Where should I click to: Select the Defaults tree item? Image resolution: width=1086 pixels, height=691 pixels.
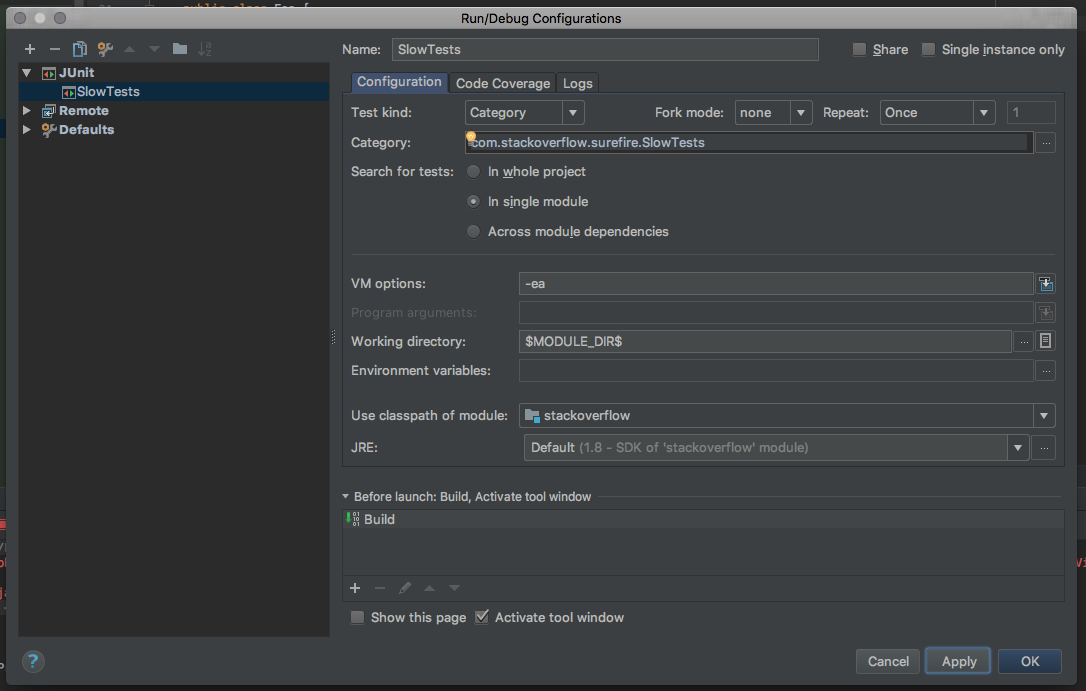coord(86,129)
